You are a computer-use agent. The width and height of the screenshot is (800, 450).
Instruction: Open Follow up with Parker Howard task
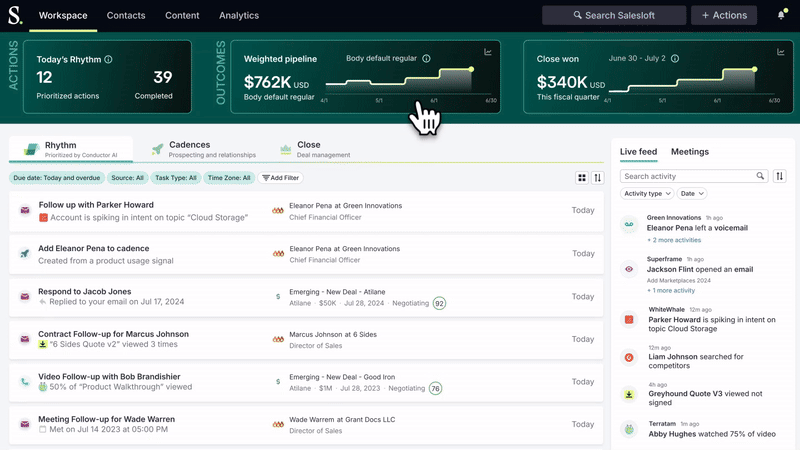click(x=96, y=205)
